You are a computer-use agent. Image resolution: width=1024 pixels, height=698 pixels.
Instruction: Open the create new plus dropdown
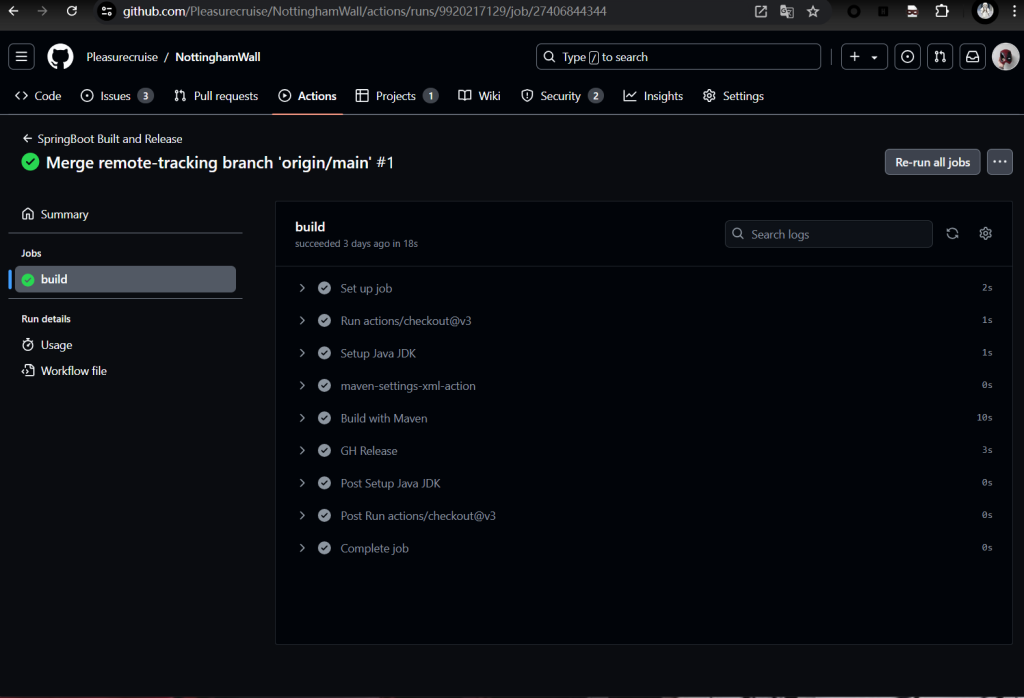(x=864, y=57)
